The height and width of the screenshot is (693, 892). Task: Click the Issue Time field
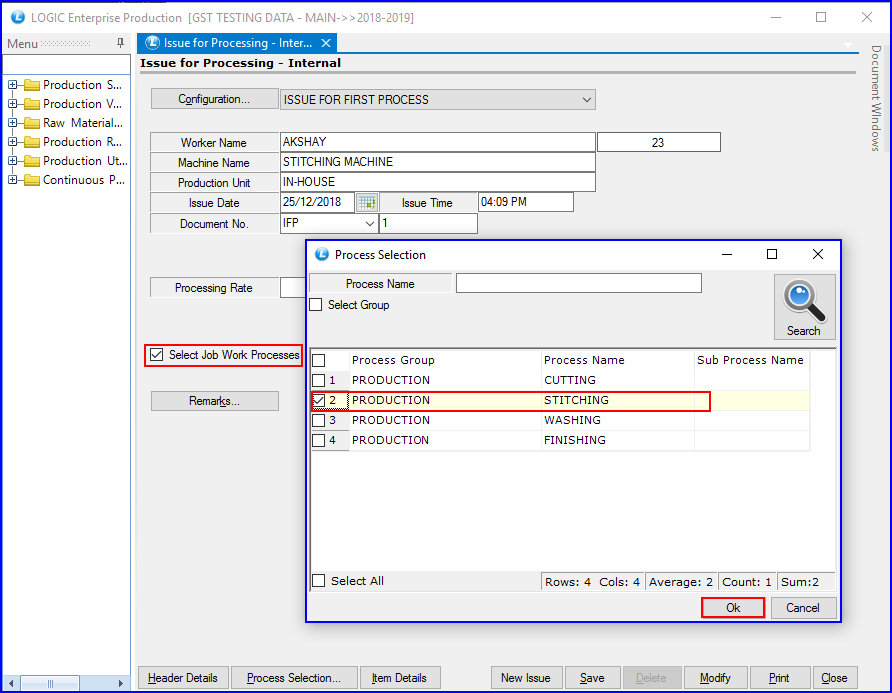(x=526, y=202)
